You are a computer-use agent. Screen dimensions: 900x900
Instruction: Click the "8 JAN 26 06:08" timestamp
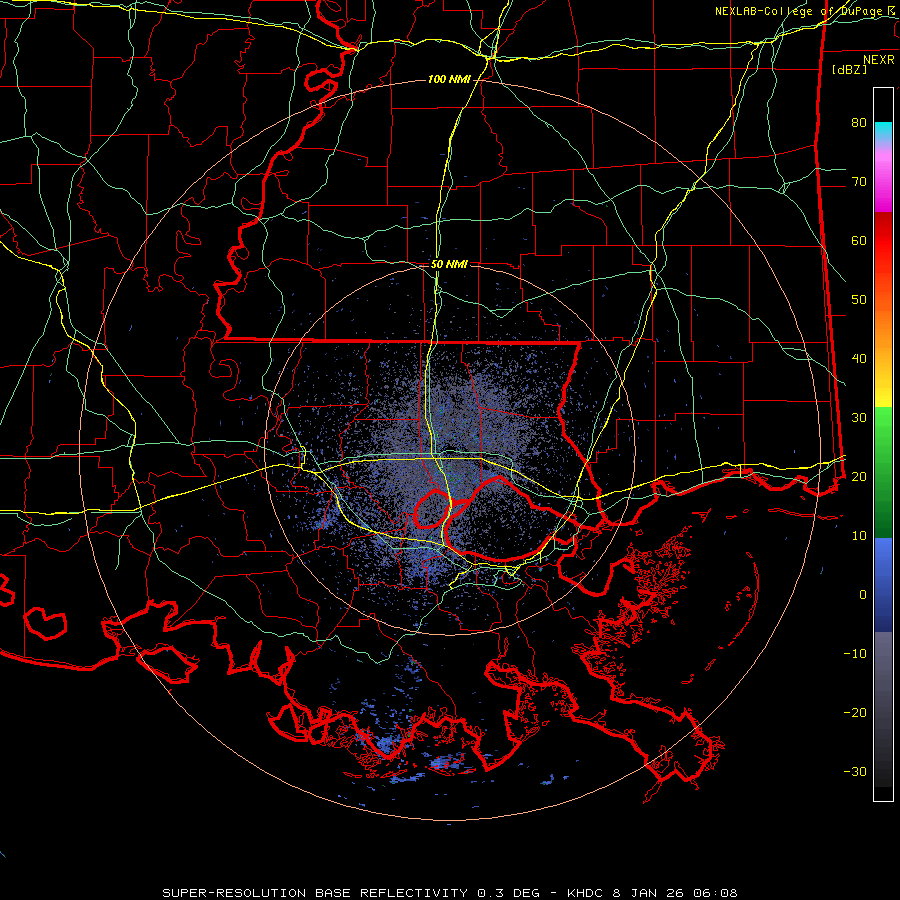tap(674, 893)
